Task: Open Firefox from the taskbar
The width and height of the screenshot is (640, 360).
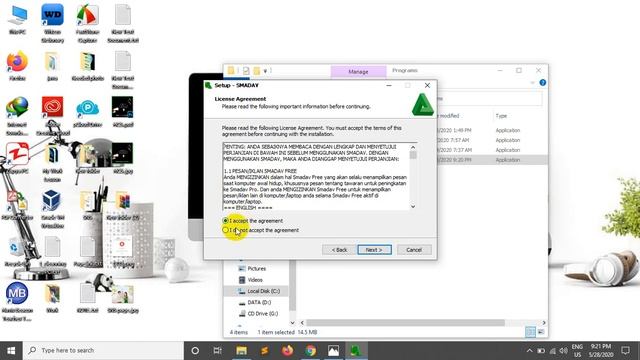Action: pyautogui.click(x=287, y=351)
